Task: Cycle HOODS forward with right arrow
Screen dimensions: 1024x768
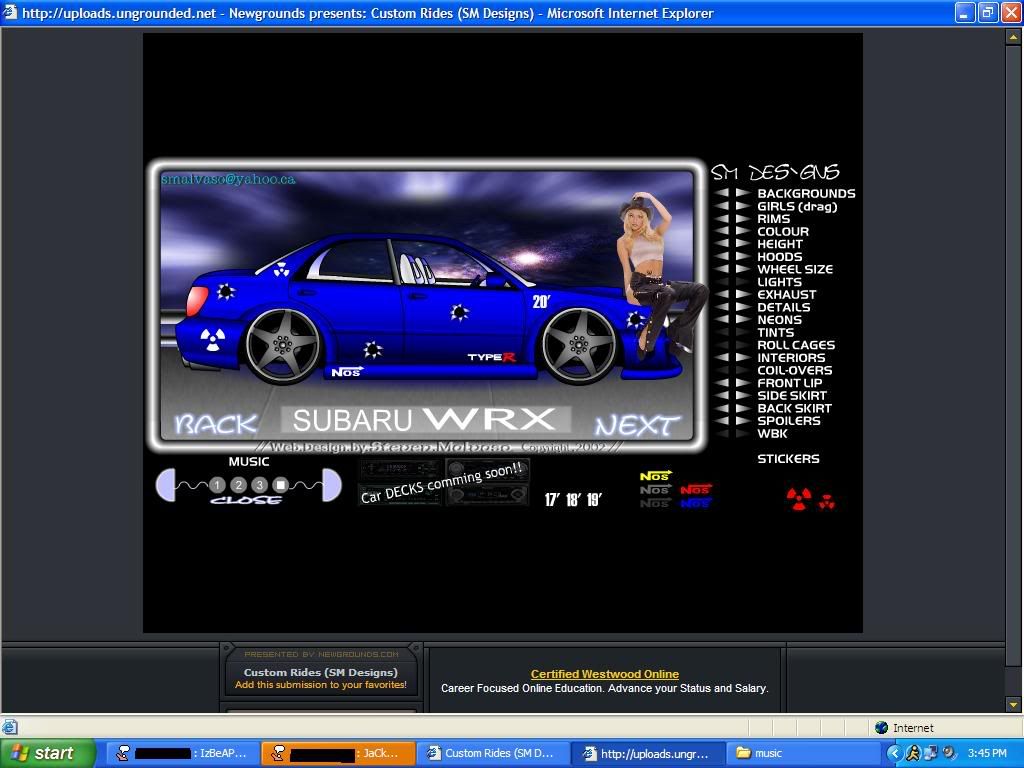Action: [x=743, y=257]
